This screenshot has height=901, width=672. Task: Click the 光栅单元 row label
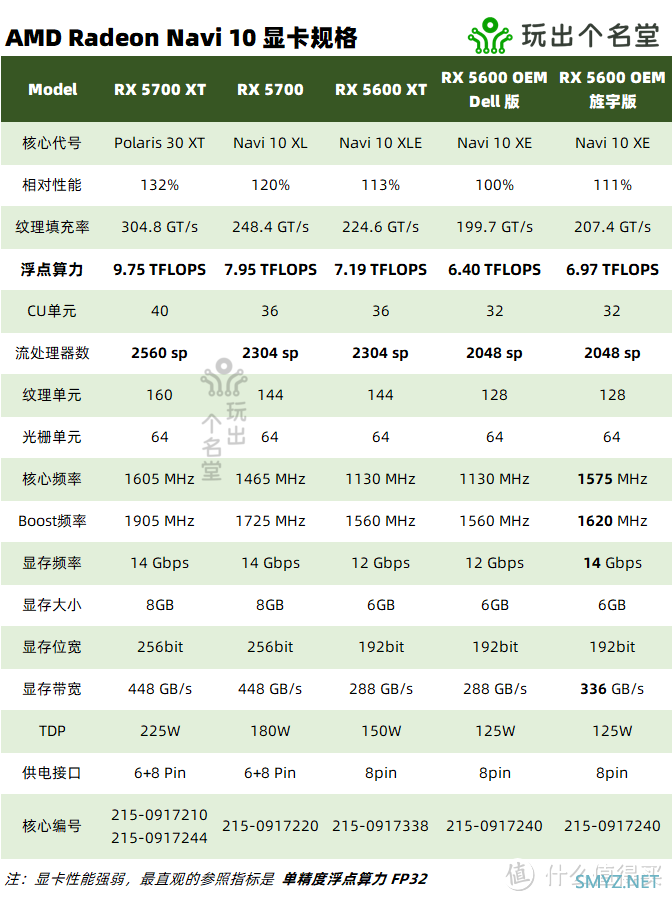[x=52, y=437]
